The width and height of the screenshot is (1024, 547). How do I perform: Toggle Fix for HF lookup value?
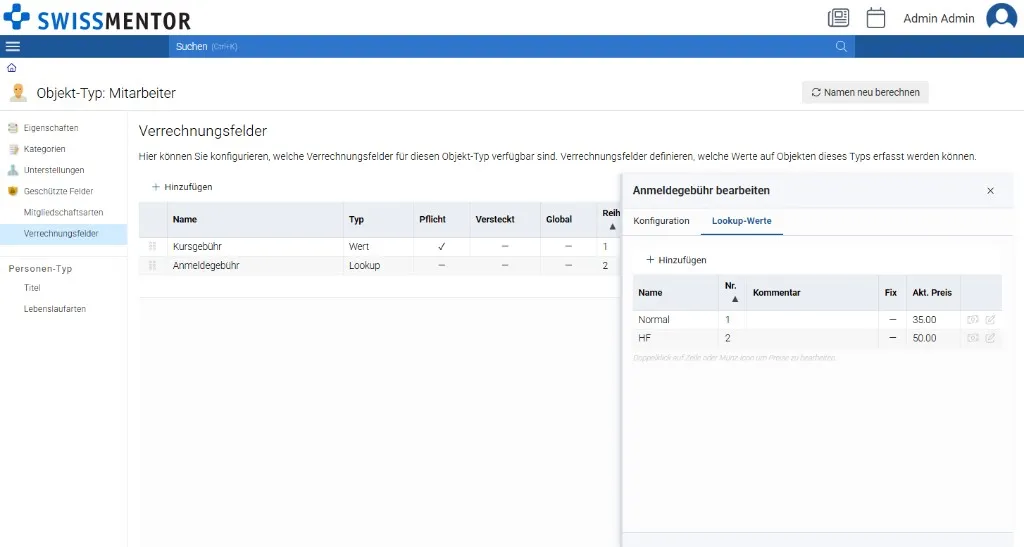[x=893, y=338]
